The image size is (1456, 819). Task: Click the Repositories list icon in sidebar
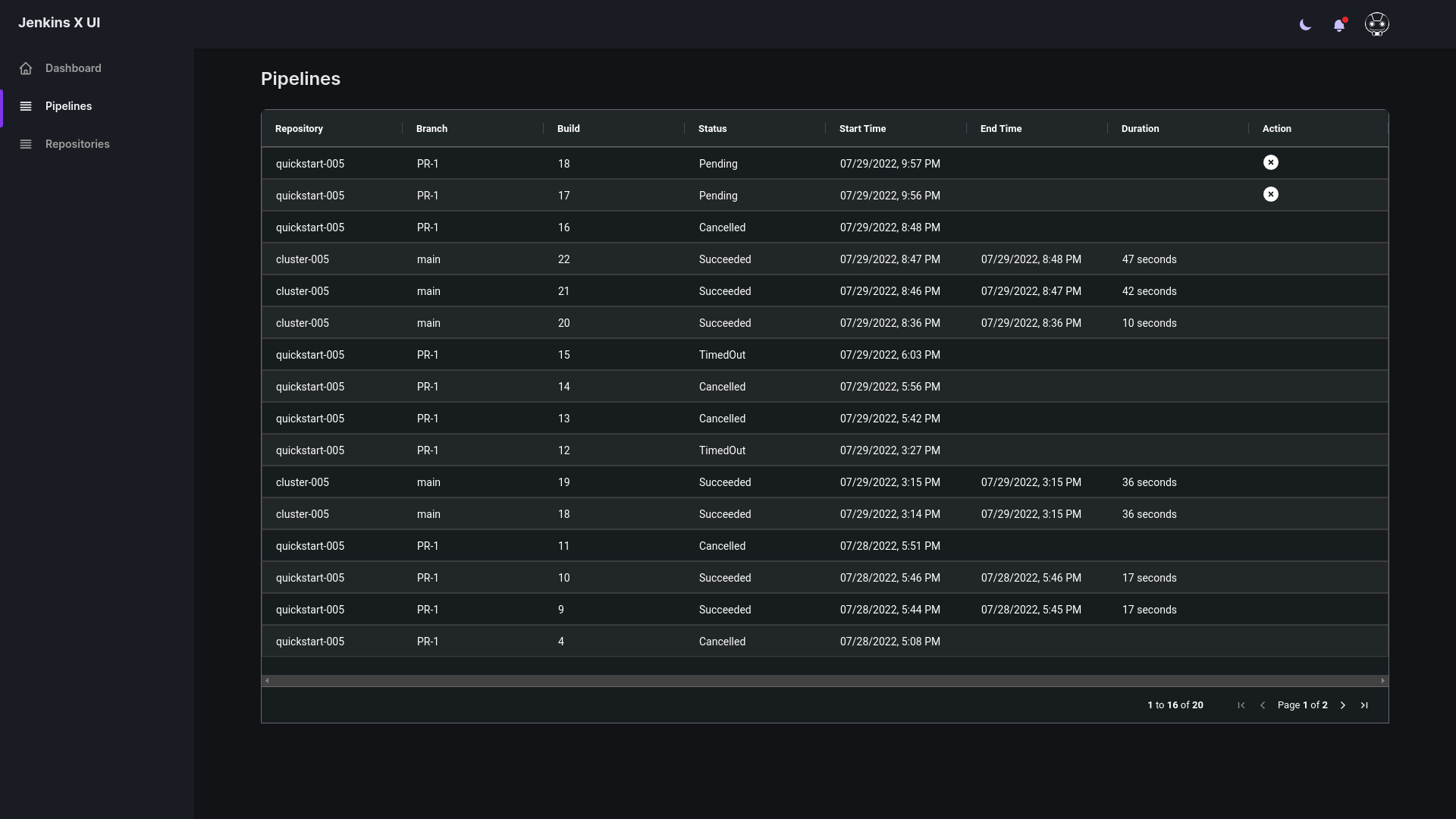pos(26,144)
